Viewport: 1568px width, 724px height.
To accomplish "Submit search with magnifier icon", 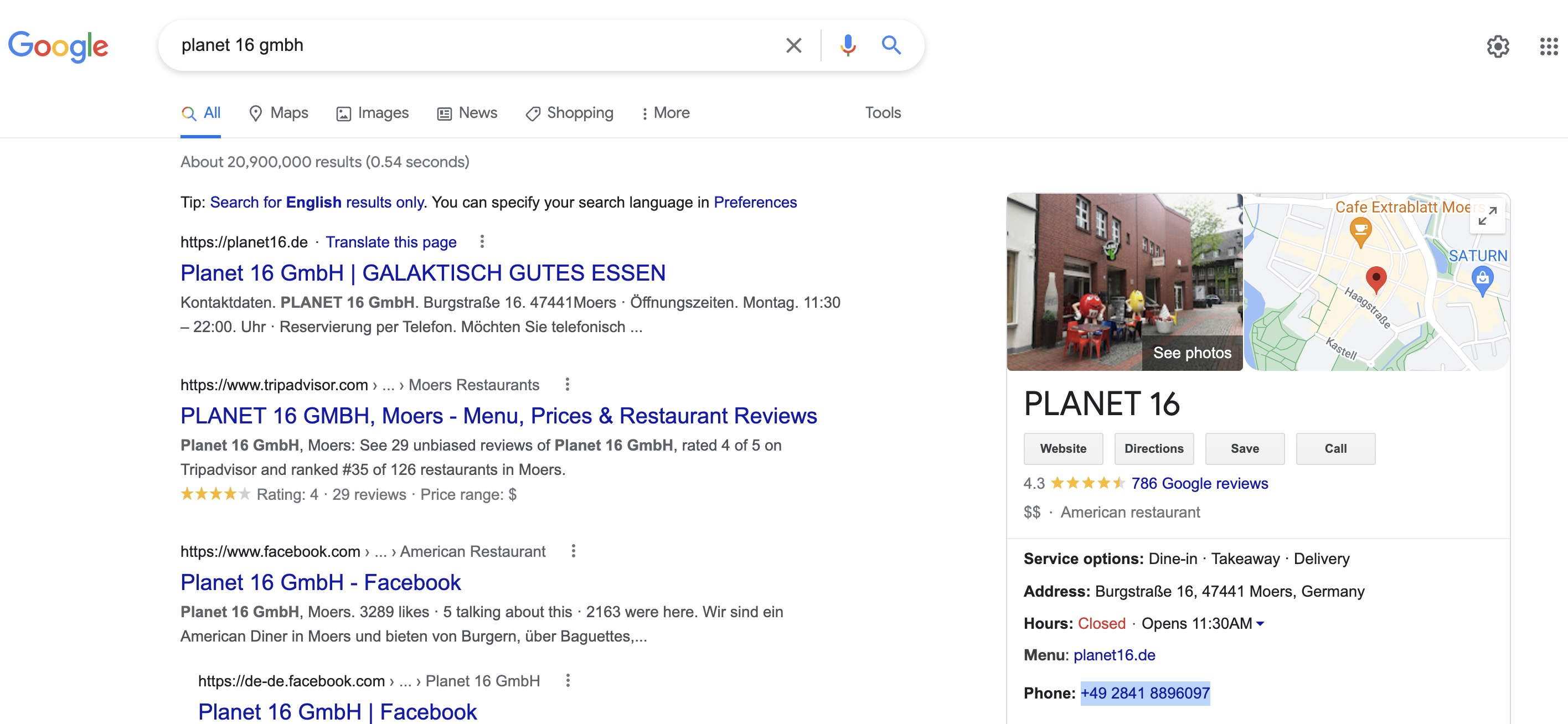I will [x=891, y=45].
